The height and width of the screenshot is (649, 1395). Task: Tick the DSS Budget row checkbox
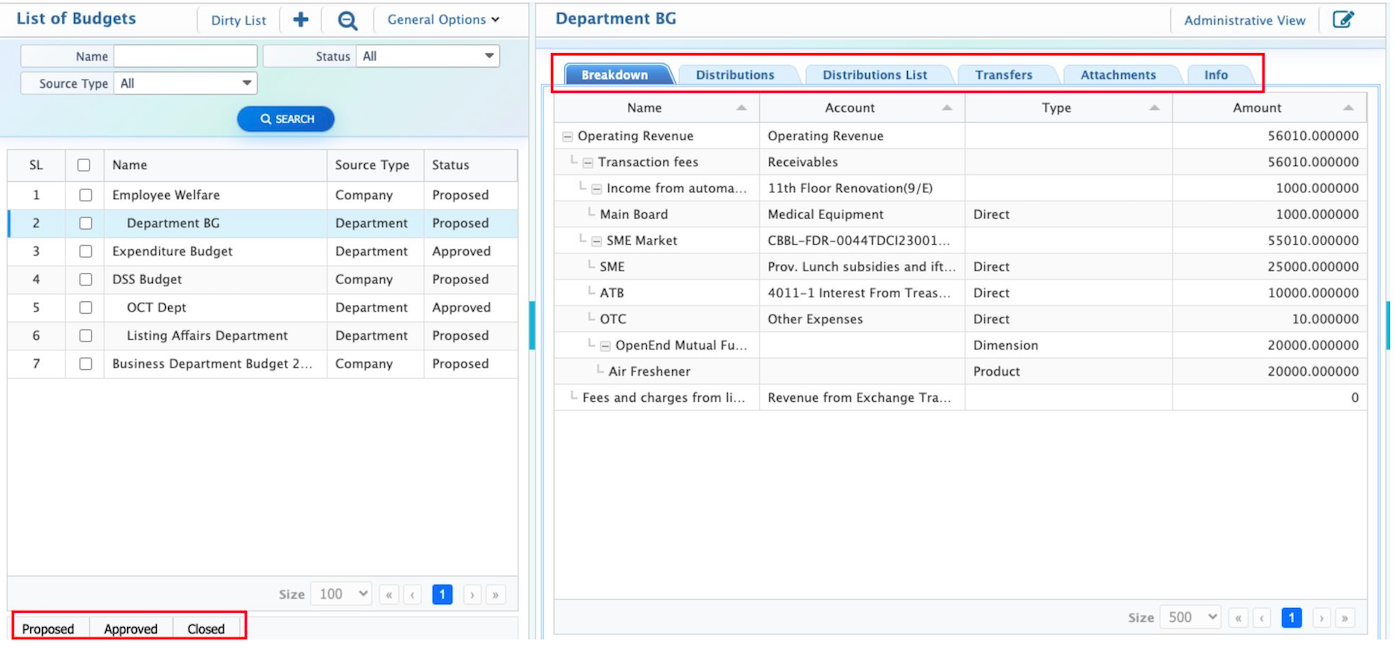point(85,280)
